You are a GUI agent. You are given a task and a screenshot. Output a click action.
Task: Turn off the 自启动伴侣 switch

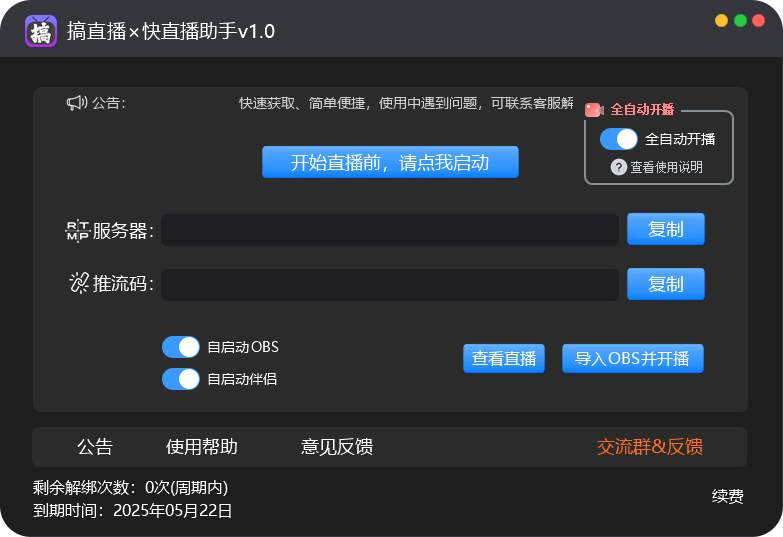pyautogui.click(x=181, y=379)
